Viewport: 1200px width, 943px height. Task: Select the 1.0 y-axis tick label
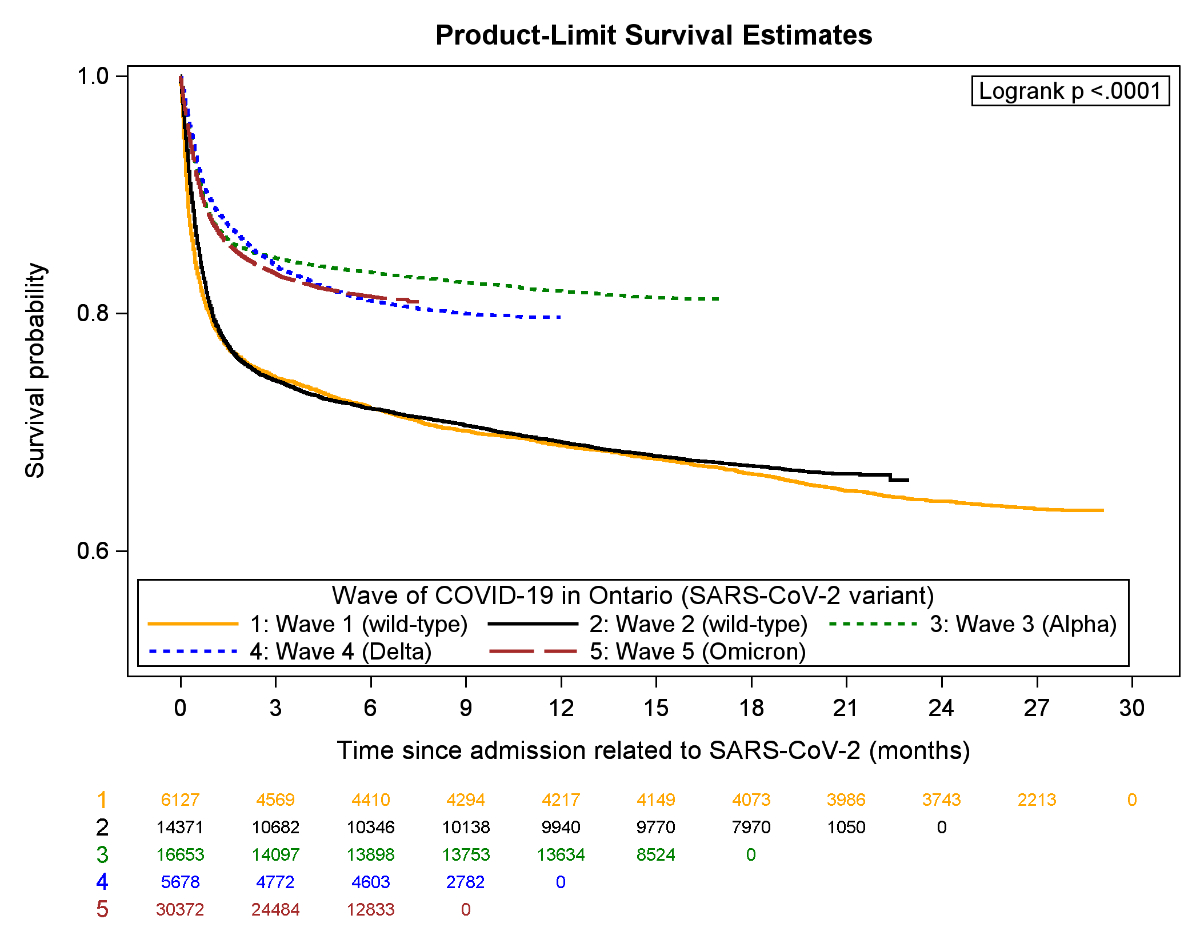pos(99,77)
